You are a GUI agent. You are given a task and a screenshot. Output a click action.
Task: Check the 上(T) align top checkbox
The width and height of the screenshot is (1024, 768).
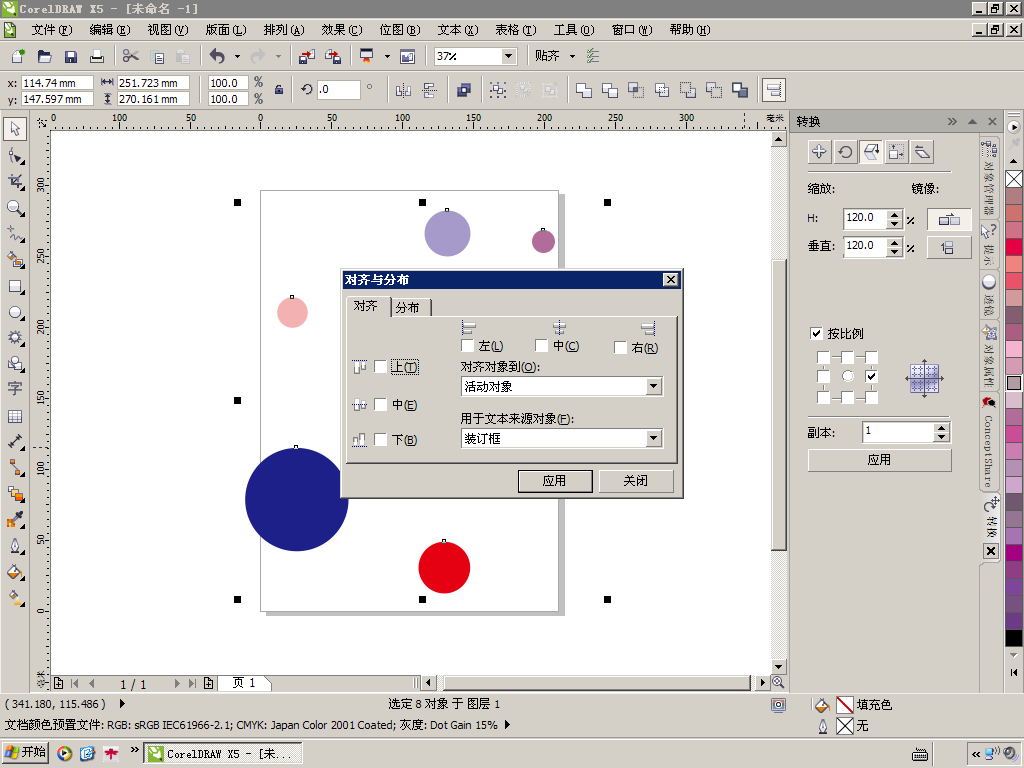[380, 367]
